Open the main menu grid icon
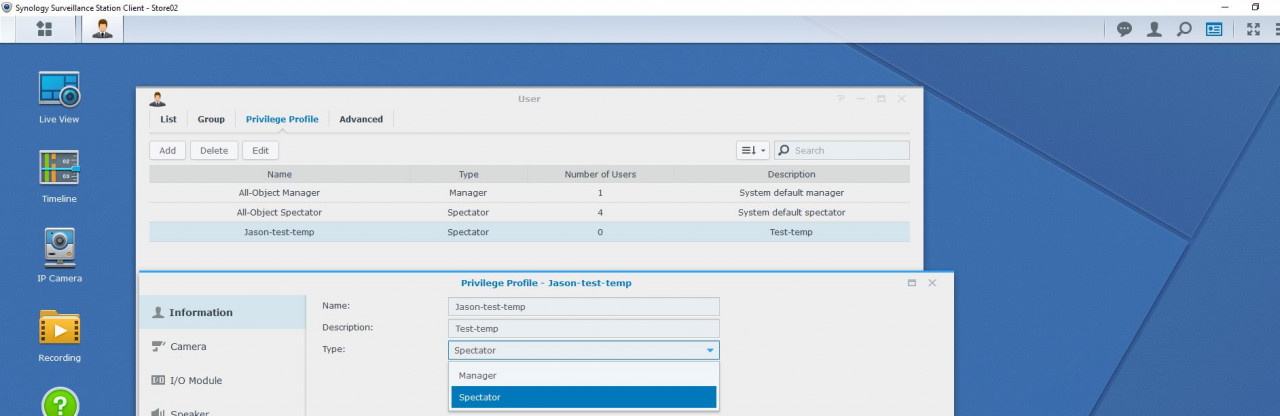 coord(44,29)
